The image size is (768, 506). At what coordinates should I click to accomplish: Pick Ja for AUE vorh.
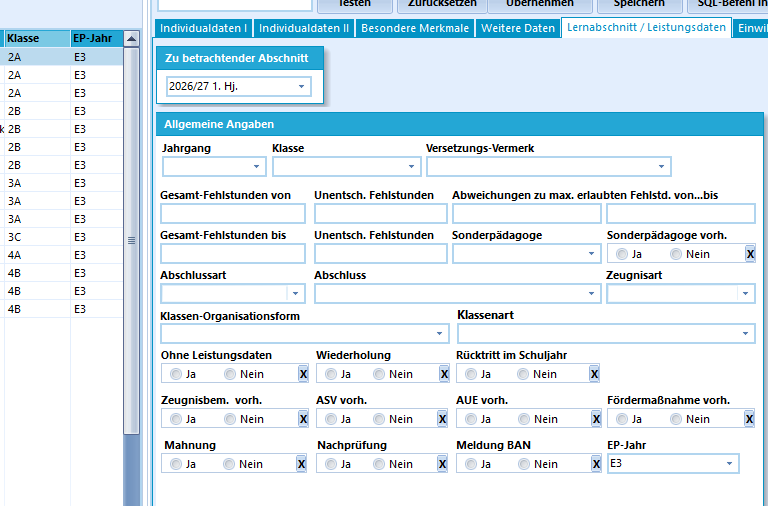(x=479, y=419)
